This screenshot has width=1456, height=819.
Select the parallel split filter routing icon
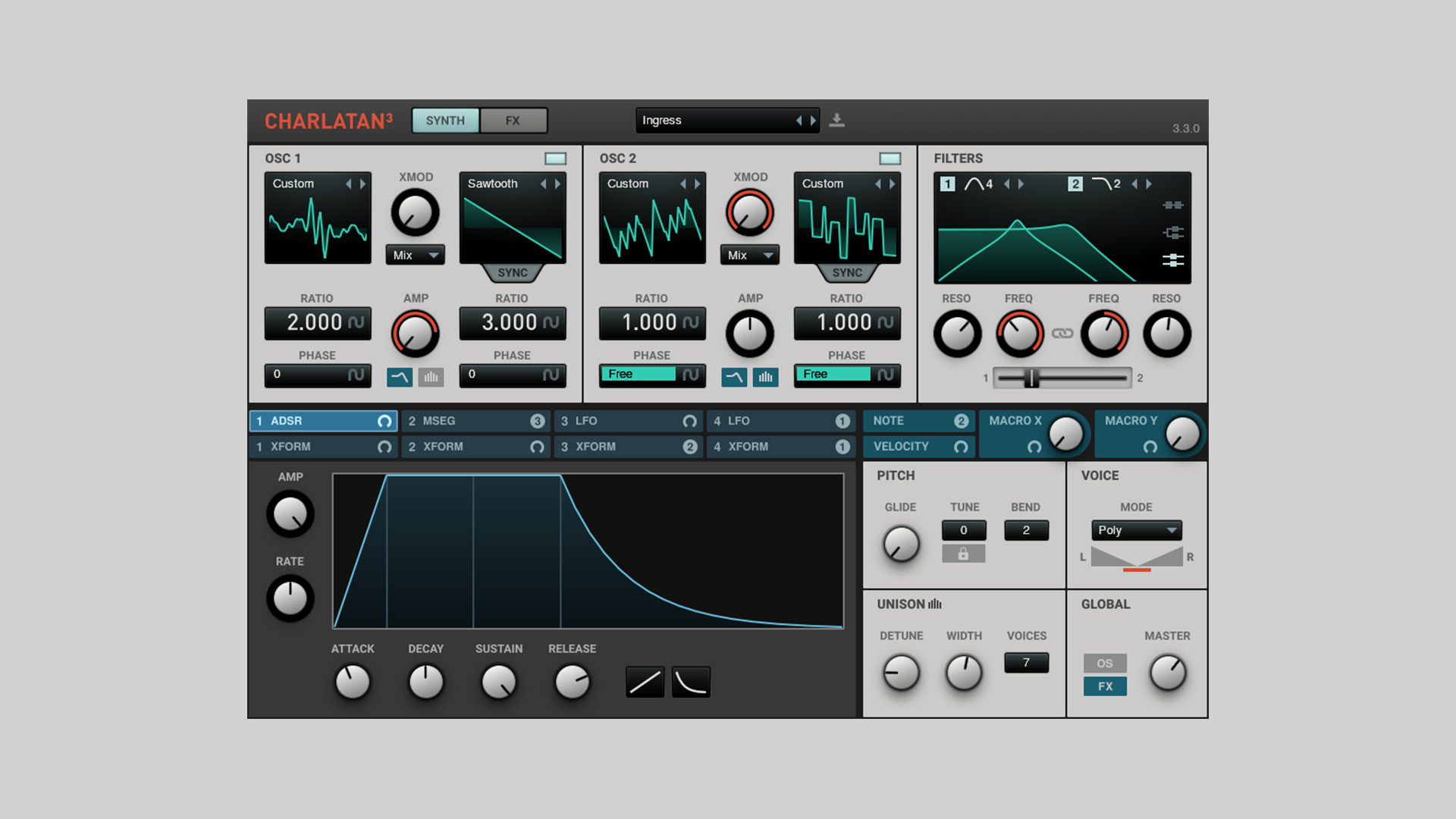pyautogui.click(x=1172, y=232)
